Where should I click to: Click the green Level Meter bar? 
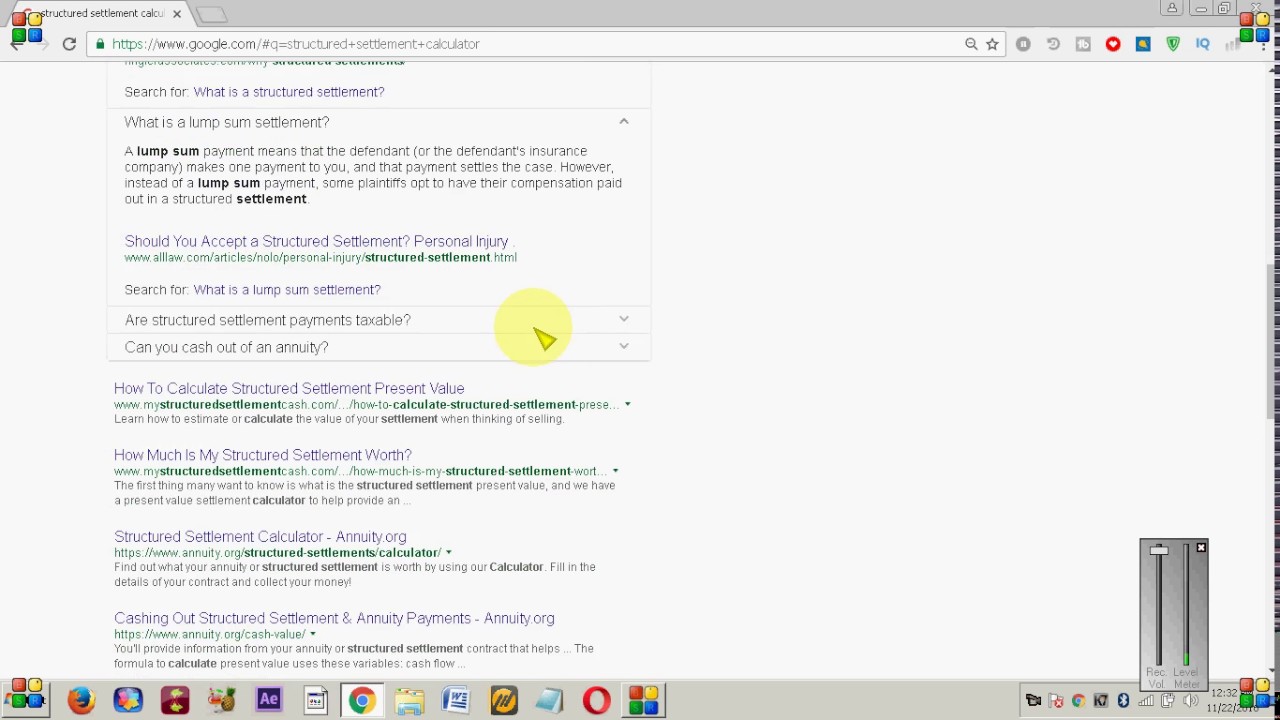coord(1186,659)
